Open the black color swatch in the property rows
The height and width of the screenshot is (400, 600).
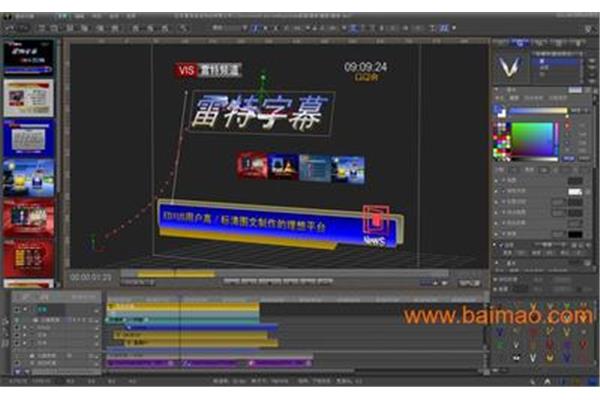point(575,234)
